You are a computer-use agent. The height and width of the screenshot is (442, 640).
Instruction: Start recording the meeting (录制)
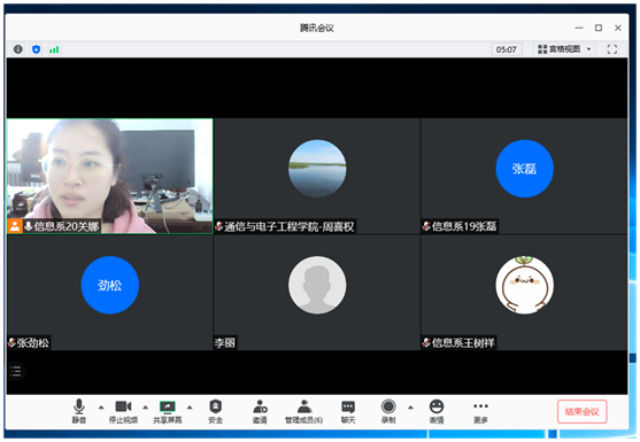(x=388, y=411)
